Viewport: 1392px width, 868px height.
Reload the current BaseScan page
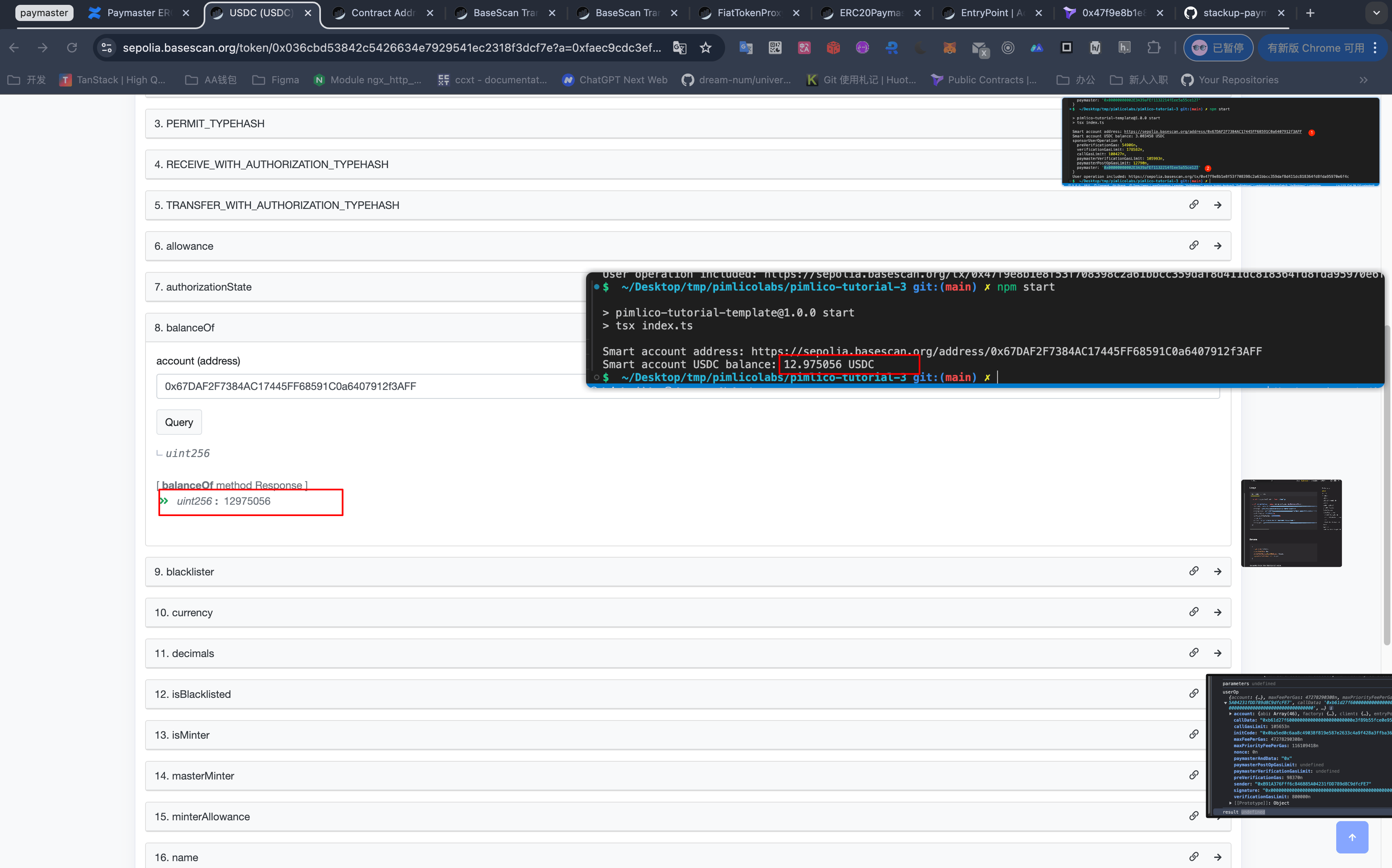(x=72, y=48)
